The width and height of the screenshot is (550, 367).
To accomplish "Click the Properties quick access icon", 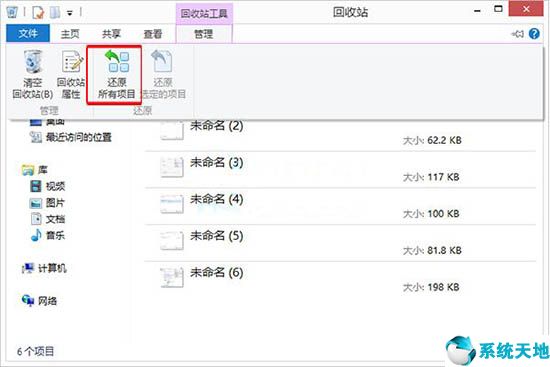I will click(38, 13).
